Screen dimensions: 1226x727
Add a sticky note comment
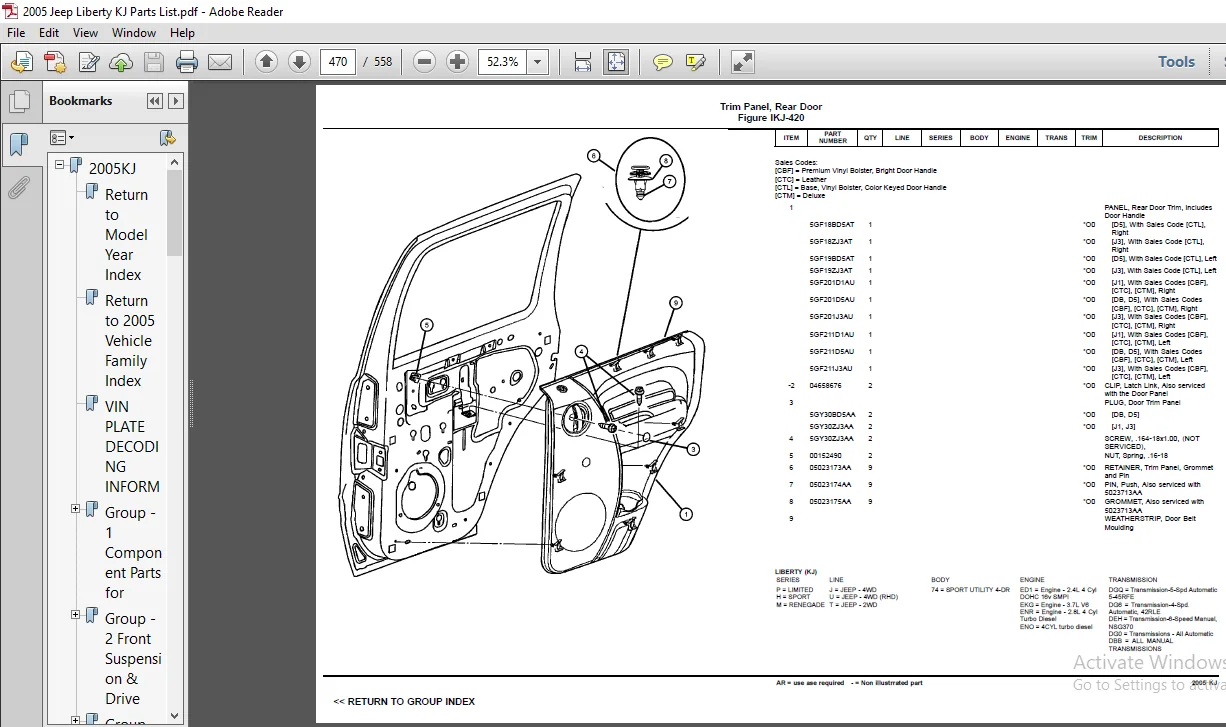pos(662,62)
